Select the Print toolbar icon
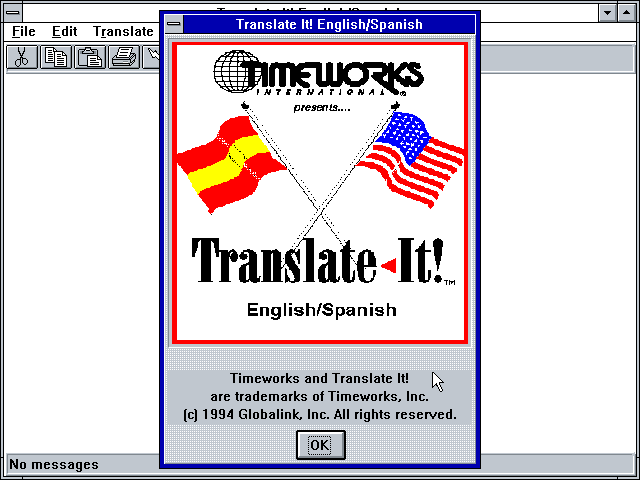Image resolution: width=640 pixels, height=480 pixels. (124, 57)
